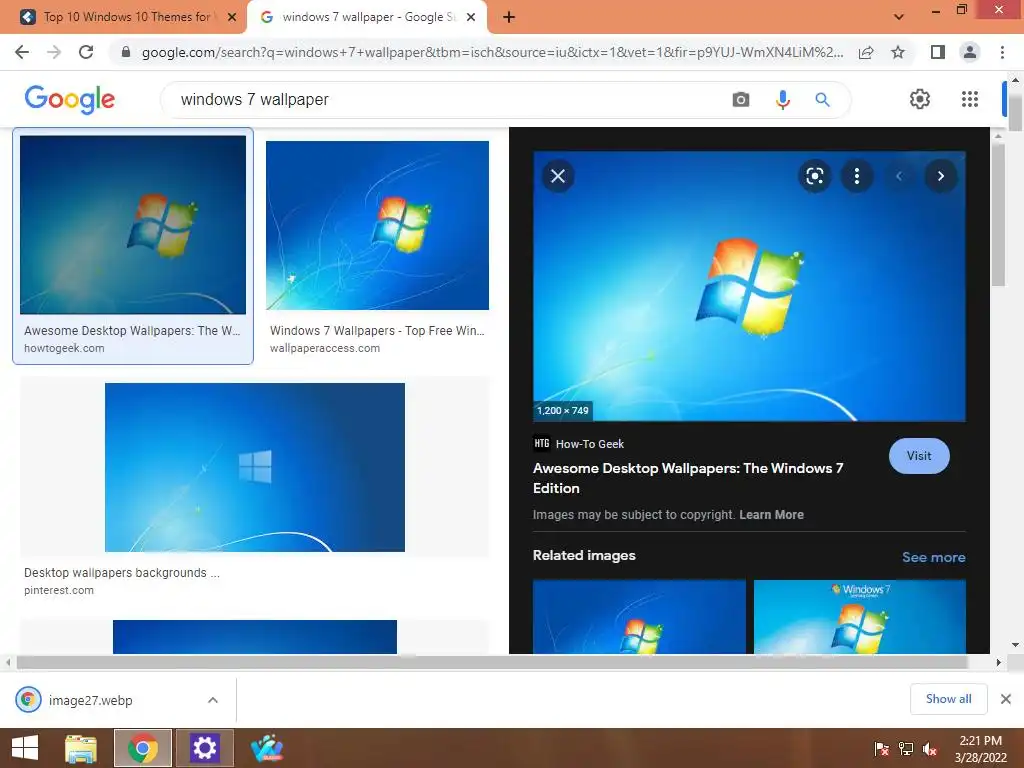Open the related image labeled Windows 7
Screen dimensions: 1024x768
[x=859, y=616]
